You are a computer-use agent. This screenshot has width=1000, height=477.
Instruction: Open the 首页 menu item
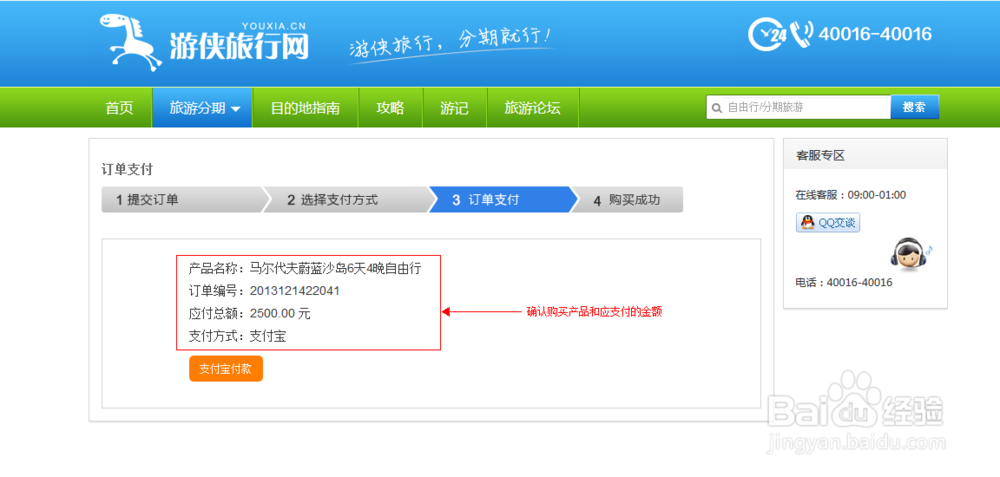pyautogui.click(x=120, y=108)
